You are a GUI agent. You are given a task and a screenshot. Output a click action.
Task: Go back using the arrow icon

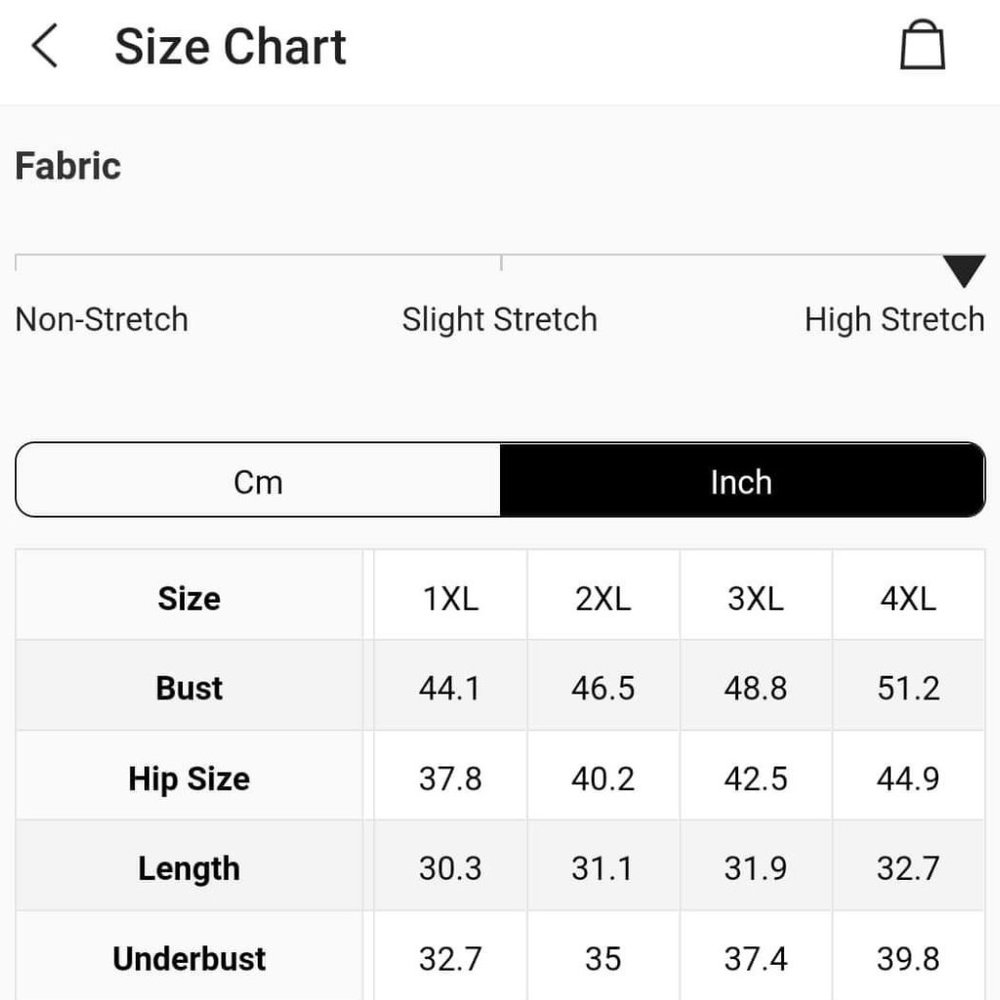(x=45, y=46)
